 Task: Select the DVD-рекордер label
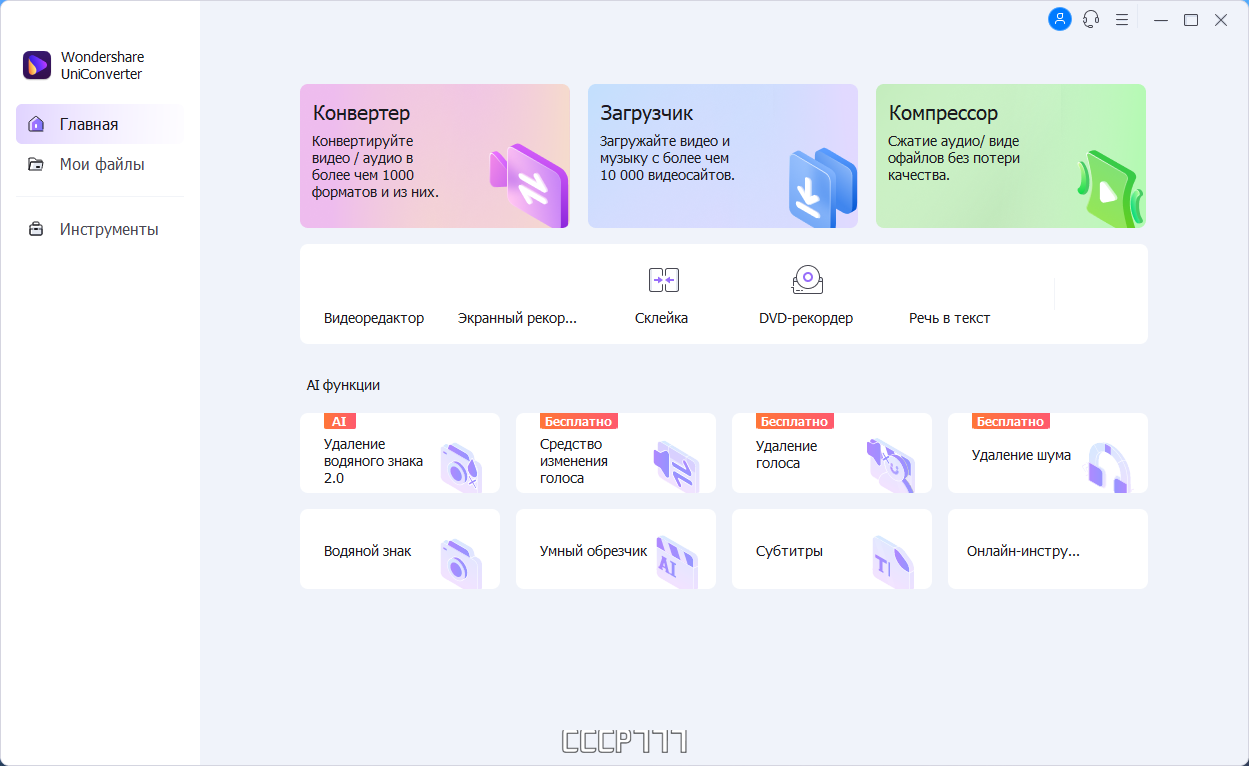click(806, 318)
